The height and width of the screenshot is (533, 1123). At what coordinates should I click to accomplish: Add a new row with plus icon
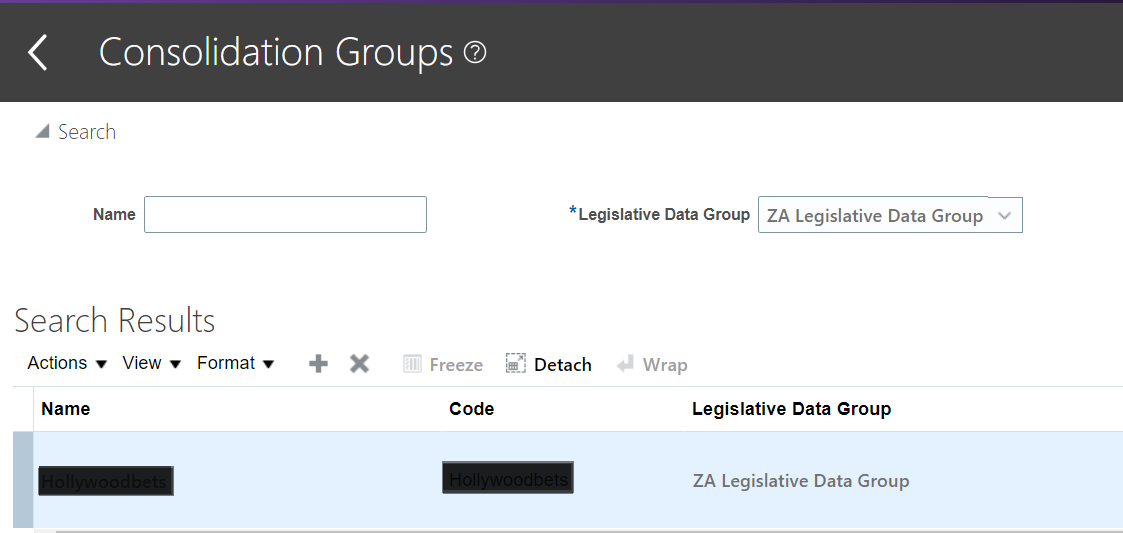(318, 364)
